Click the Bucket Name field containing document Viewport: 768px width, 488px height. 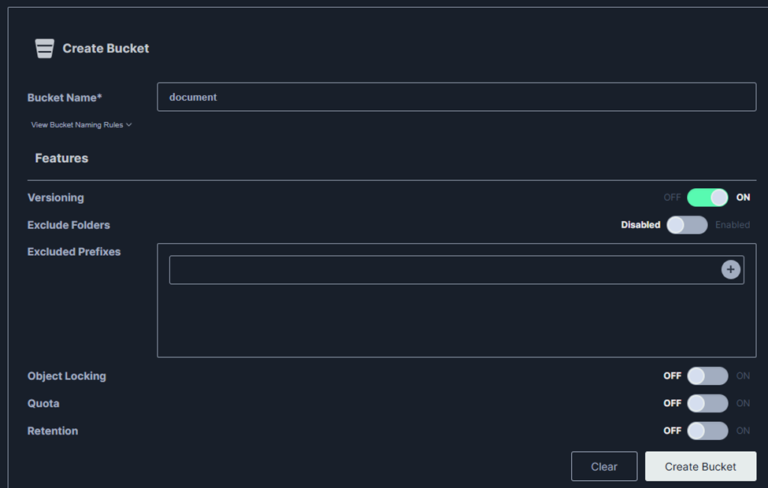click(456, 97)
